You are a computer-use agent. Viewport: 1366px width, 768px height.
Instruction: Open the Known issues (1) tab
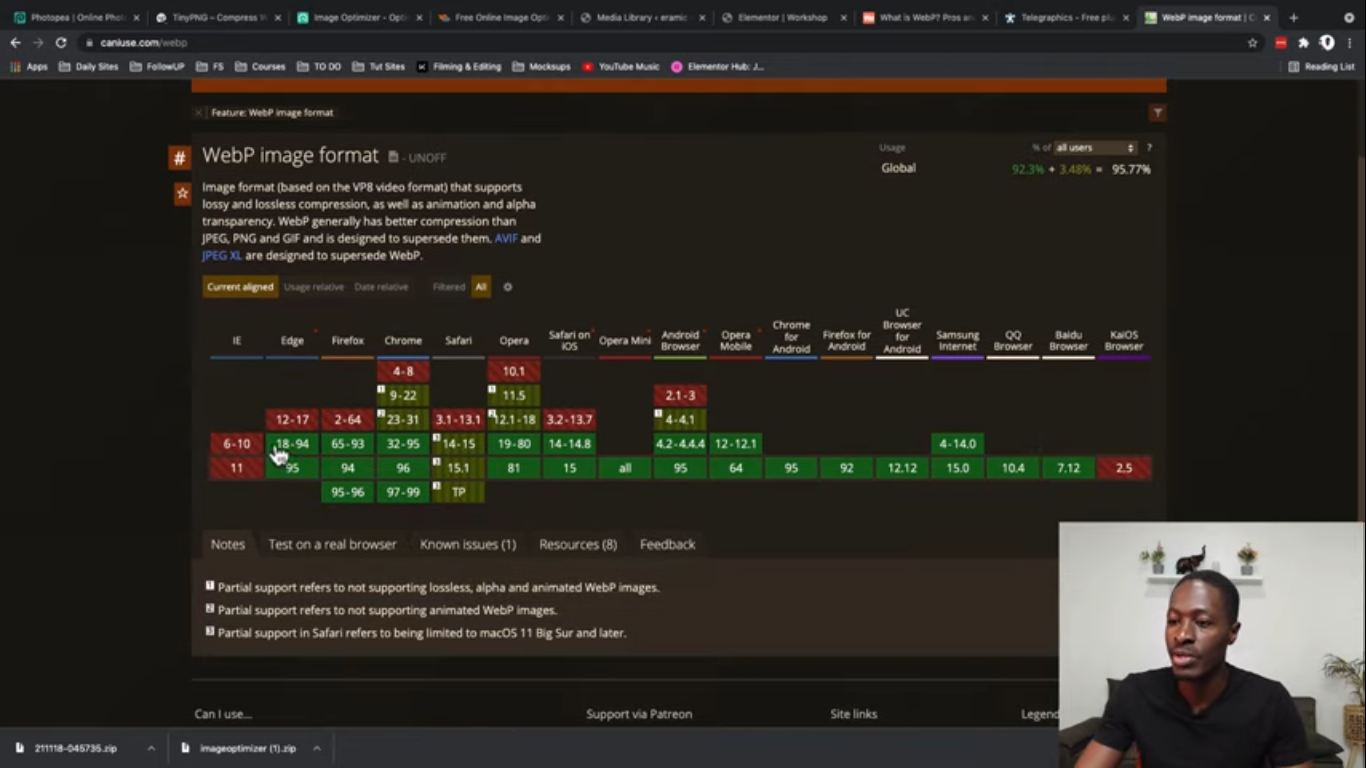click(x=468, y=545)
